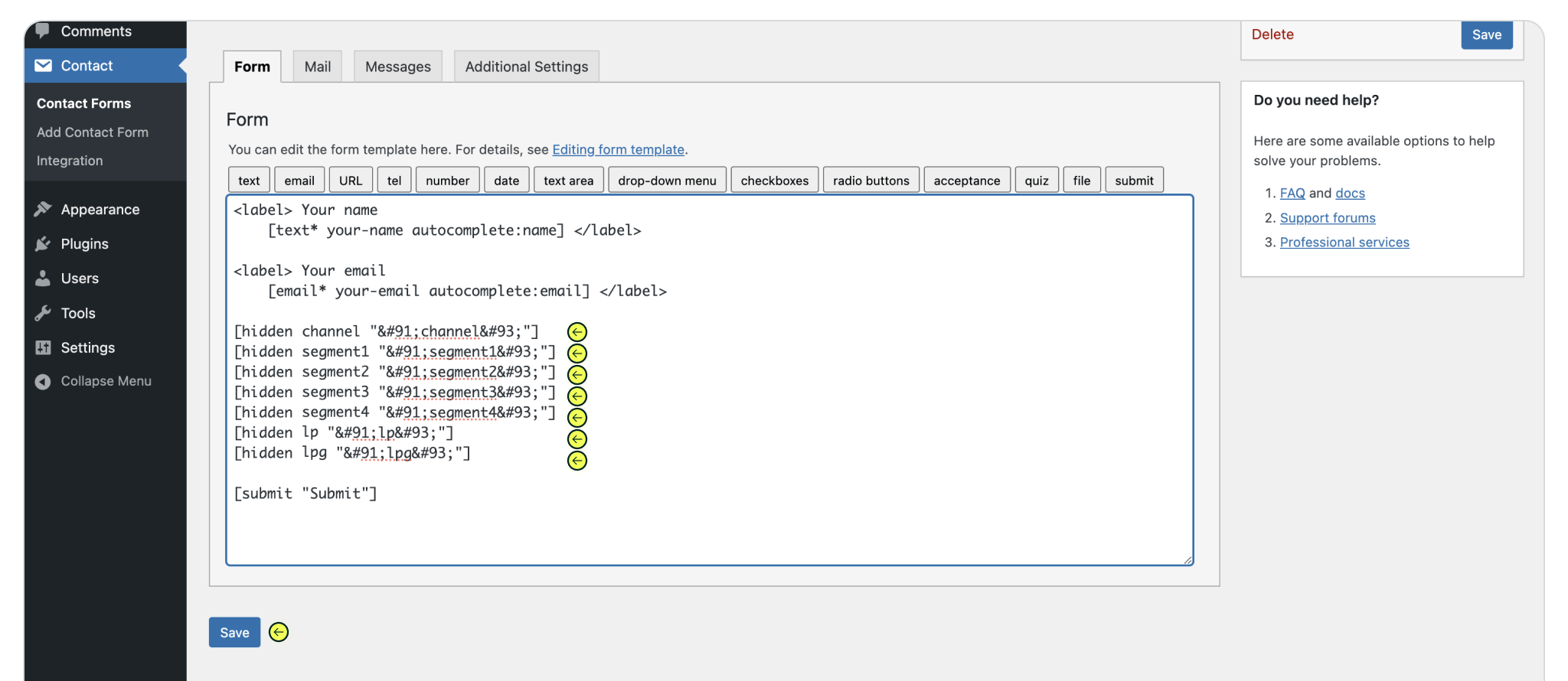Insert an email tag

tap(299, 180)
